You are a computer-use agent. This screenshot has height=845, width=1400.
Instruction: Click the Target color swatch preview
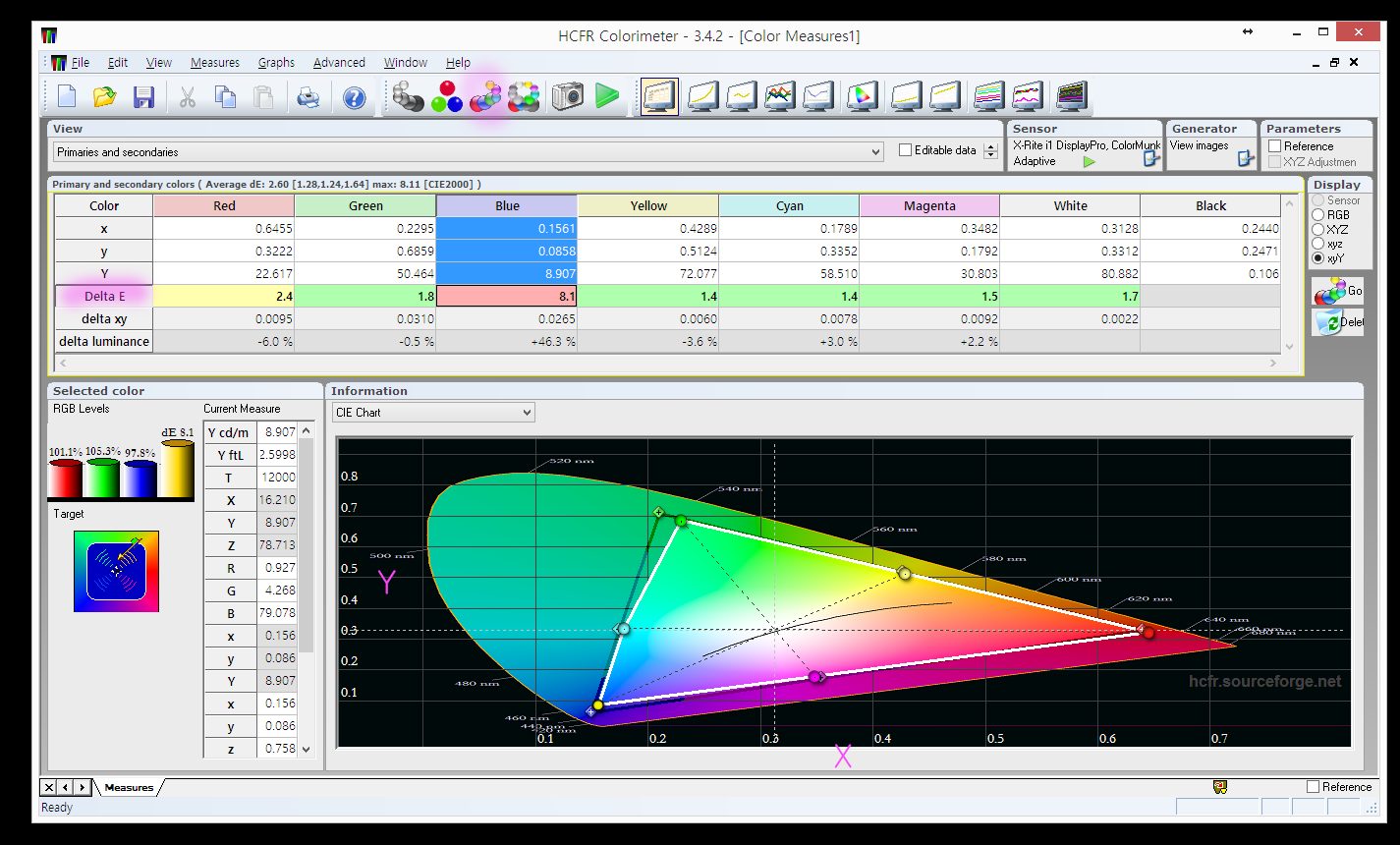click(x=116, y=571)
